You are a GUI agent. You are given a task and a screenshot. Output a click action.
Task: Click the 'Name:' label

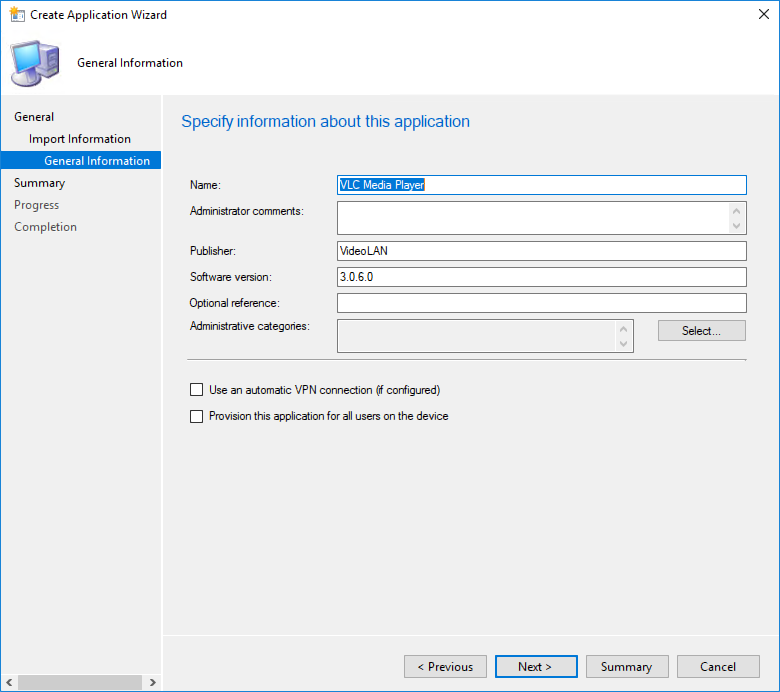tap(205, 185)
